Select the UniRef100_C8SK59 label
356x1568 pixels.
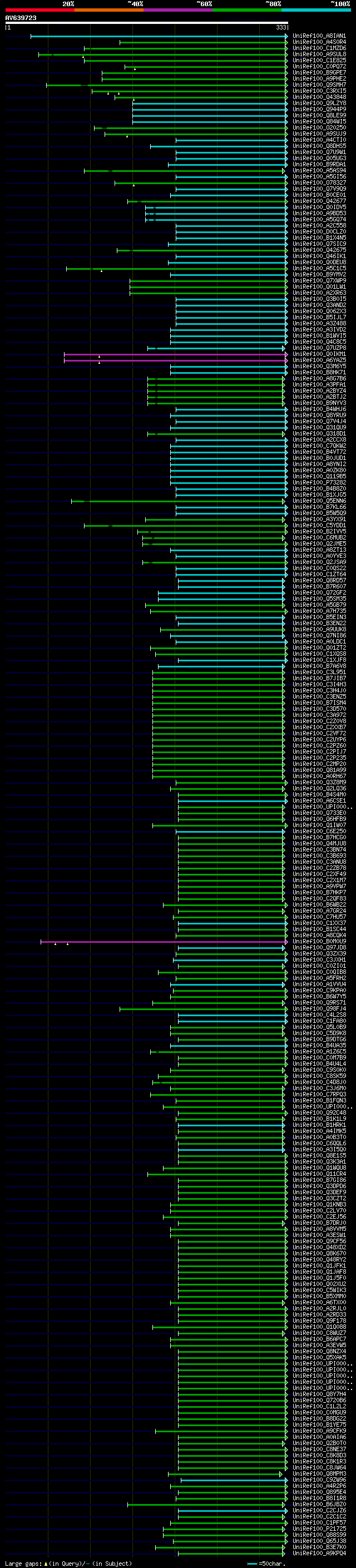pos(319,1076)
